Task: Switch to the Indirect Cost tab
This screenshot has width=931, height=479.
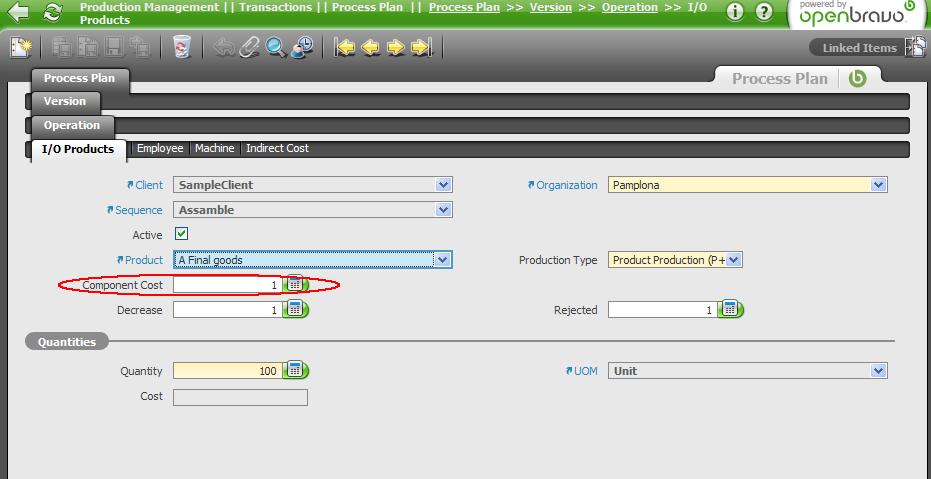Action: click(277, 148)
